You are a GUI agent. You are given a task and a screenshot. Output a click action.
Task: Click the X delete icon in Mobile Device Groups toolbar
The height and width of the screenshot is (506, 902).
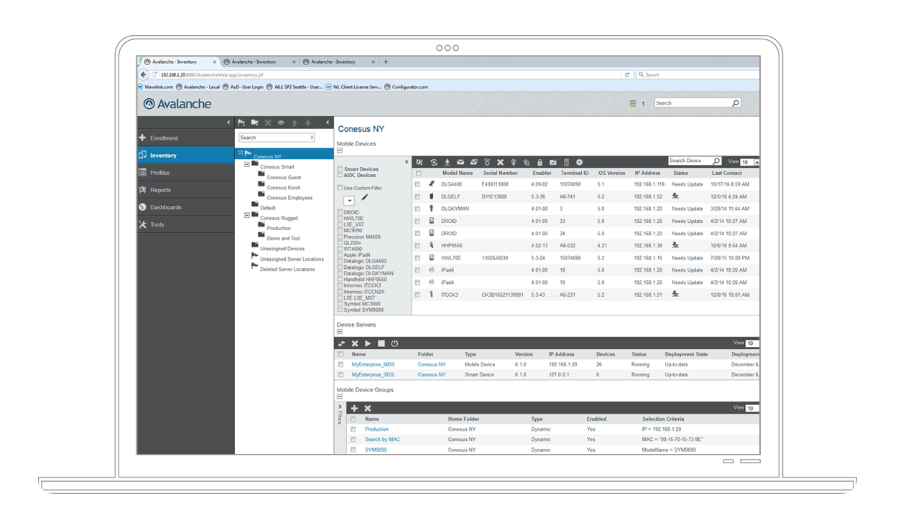pyautogui.click(x=368, y=408)
